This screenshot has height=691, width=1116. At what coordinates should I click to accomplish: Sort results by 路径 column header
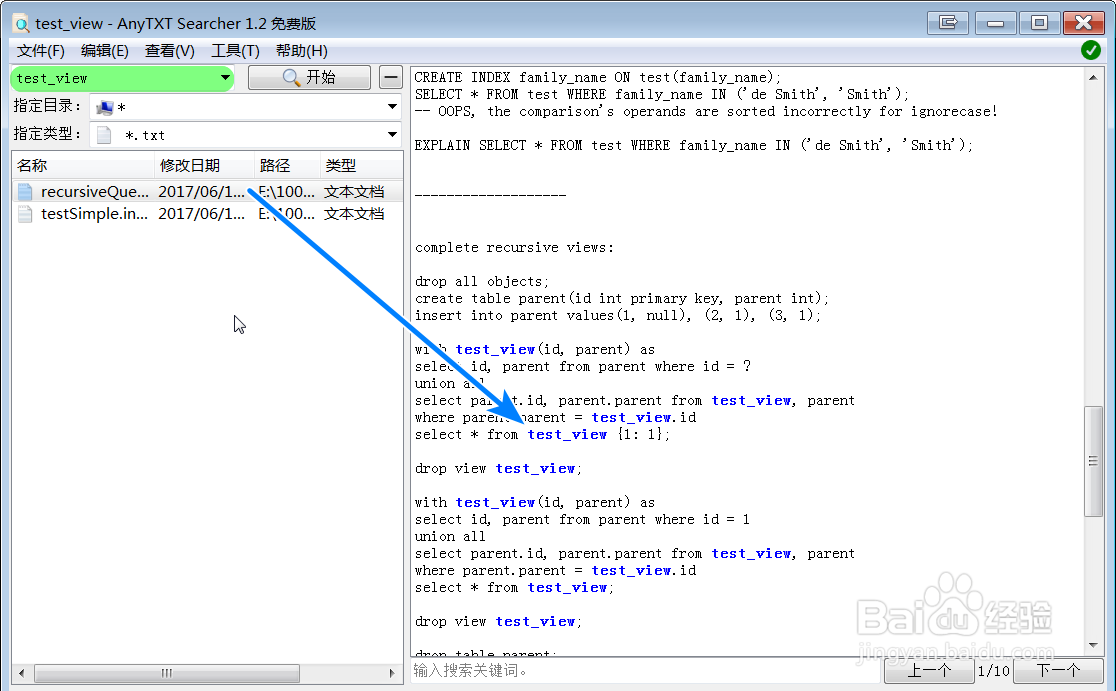pyautogui.click(x=287, y=166)
